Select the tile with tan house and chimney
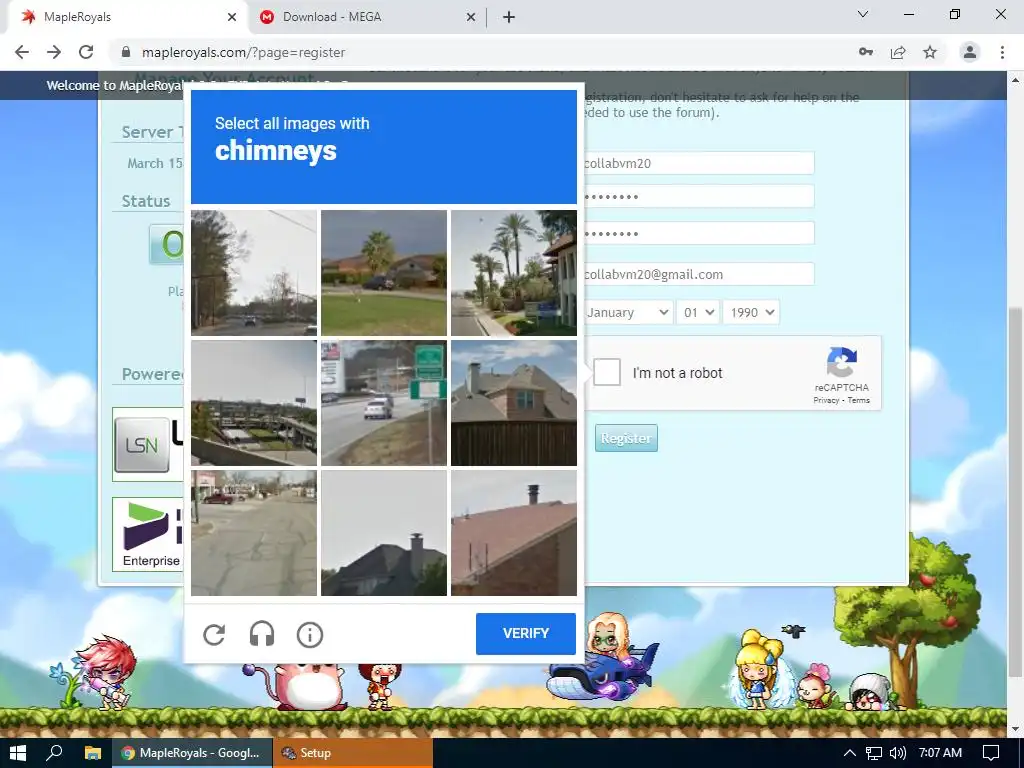 [514, 403]
